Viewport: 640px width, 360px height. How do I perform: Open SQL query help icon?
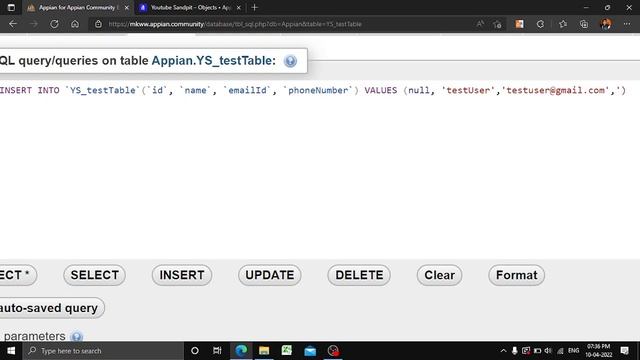[290, 61]
